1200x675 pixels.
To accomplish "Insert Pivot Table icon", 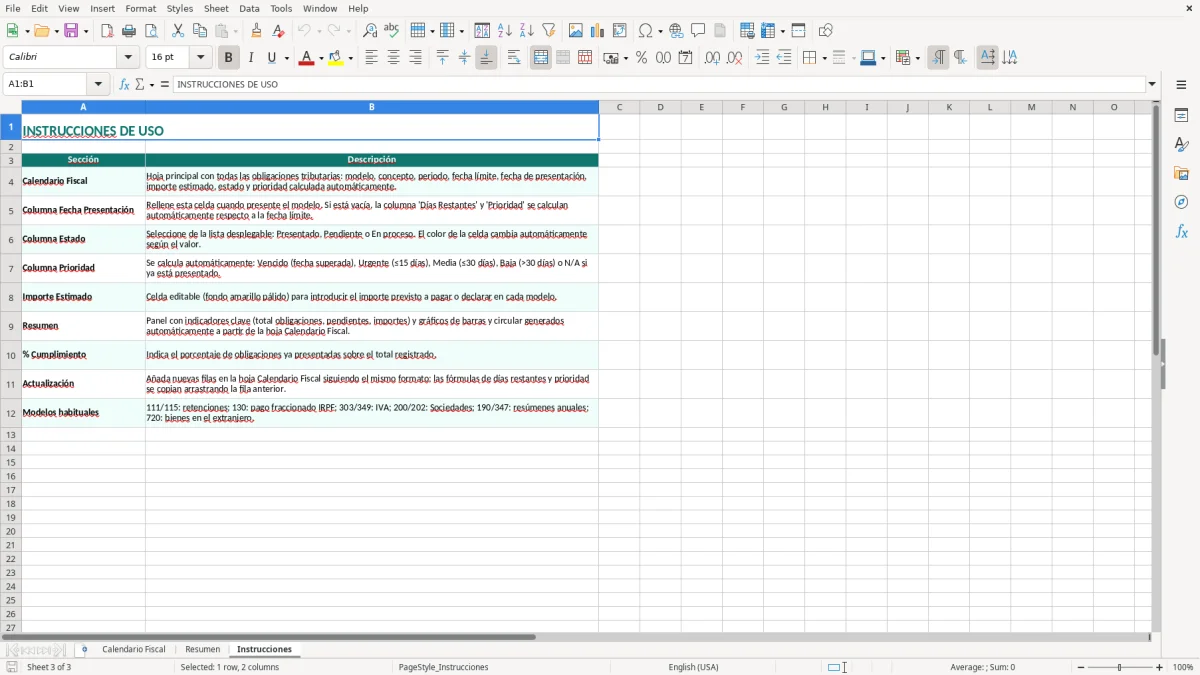I will point(620,31).
